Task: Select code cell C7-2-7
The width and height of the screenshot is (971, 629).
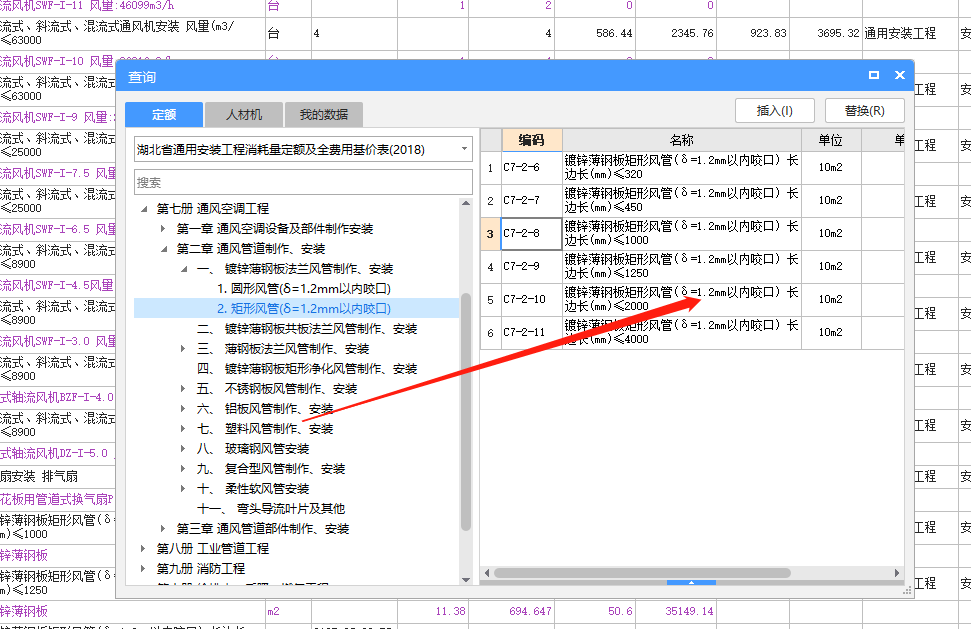Action: click(531, 201)
